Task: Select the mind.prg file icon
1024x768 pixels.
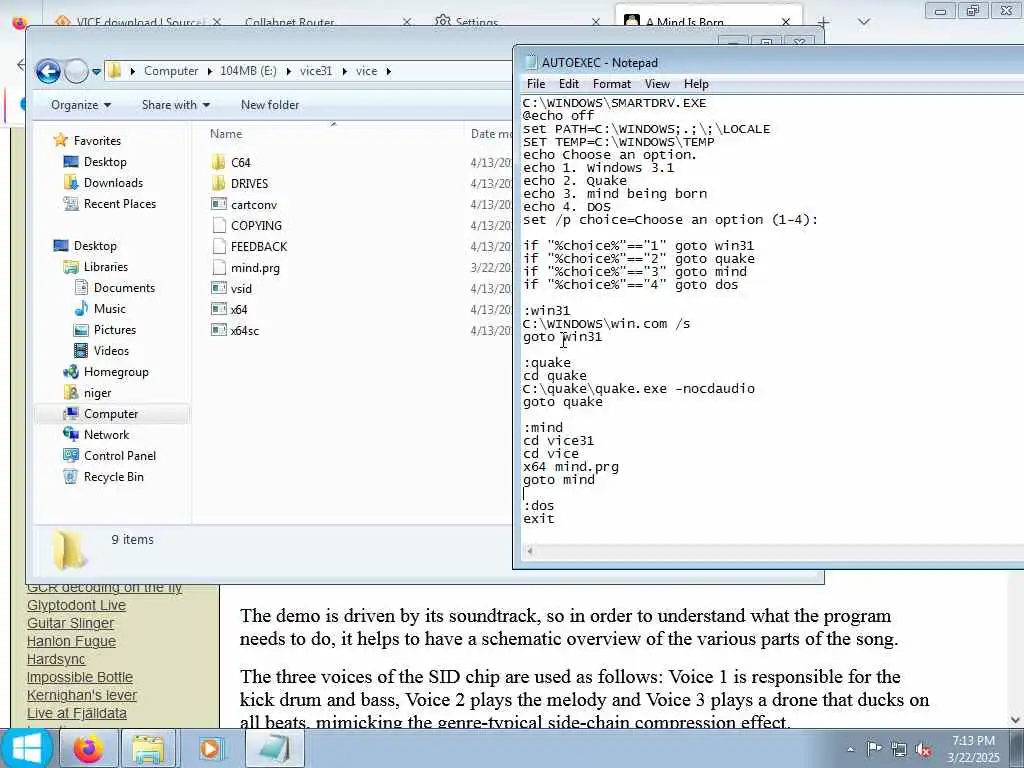Action: point(219,267)
